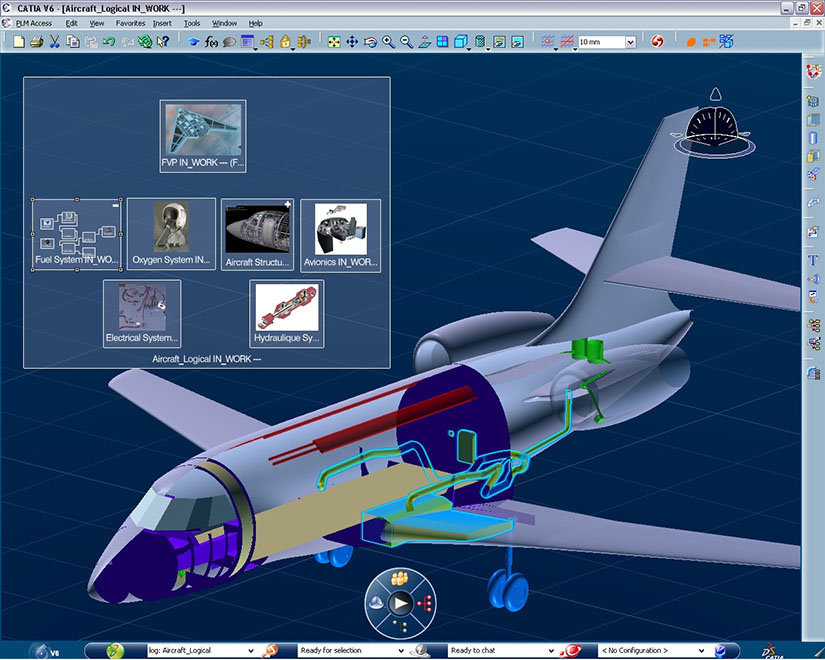825x660 pixels.
Task: Open a document with the folder icon
Action: 20,42
